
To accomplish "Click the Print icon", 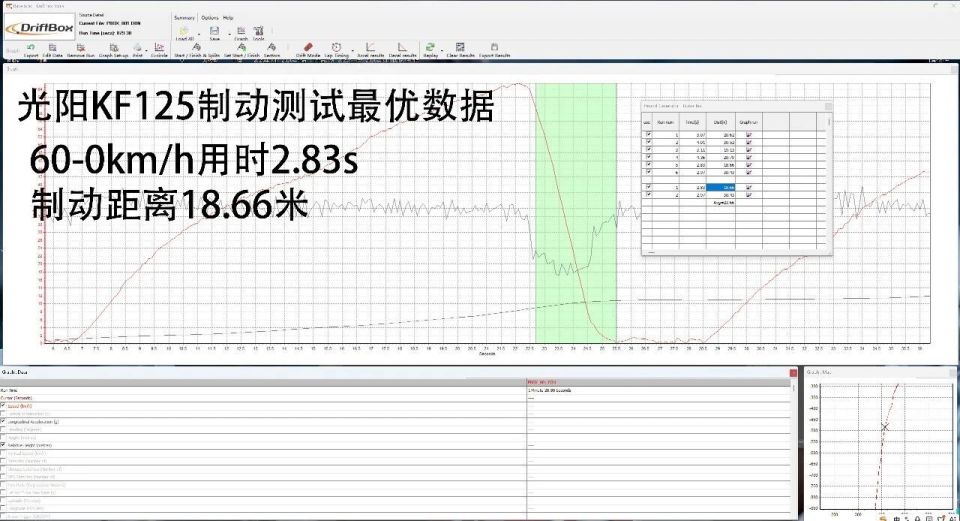I will (x=137, y=47).
